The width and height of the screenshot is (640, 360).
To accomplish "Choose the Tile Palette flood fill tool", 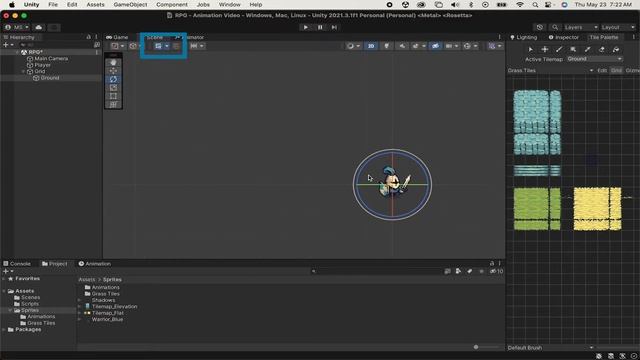I will (616, 49).
